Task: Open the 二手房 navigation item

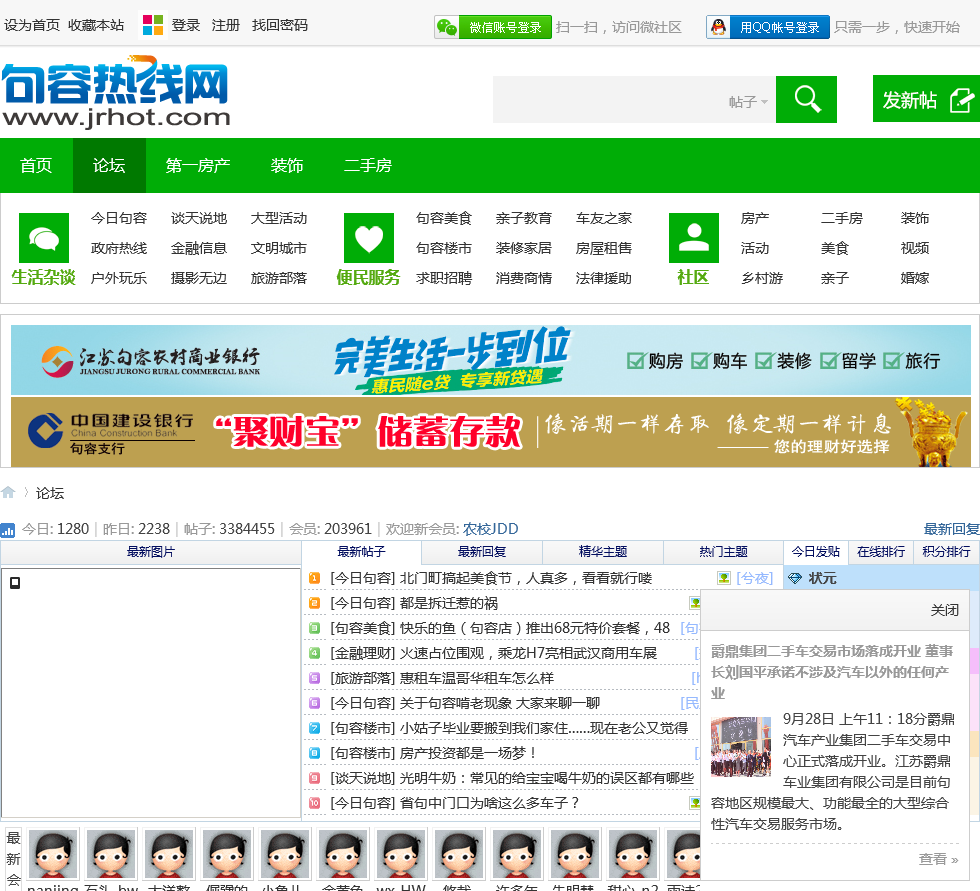Action: 368,166
